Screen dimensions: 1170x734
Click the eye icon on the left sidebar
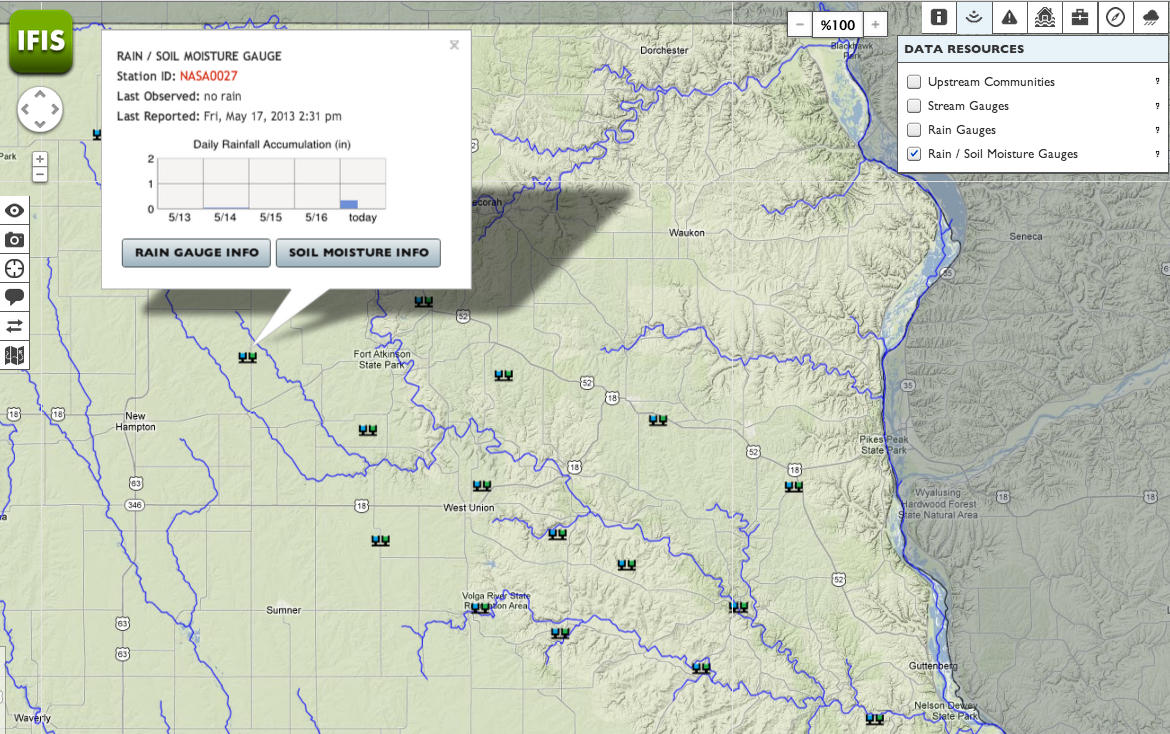[14, 210]
